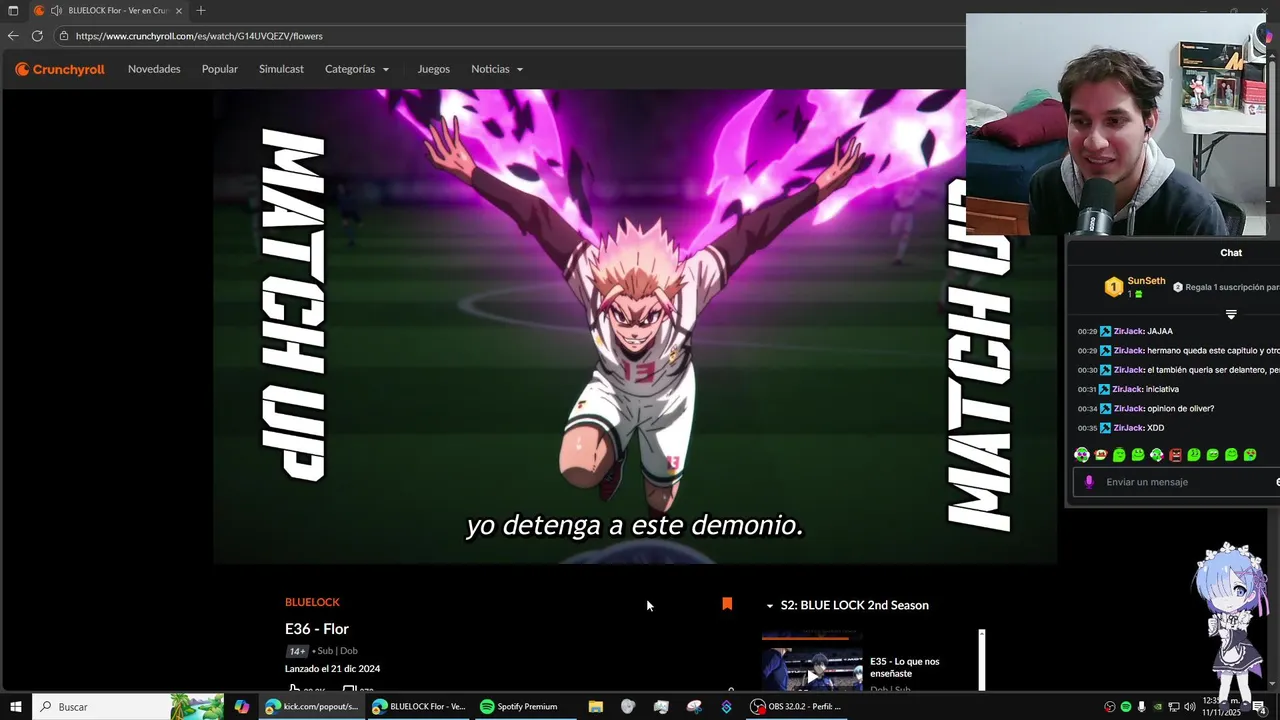The height and width of the screenshot is (720, 1280).
Task: Click the 14+ rating badge
Action: pyautogui.click(x=296, y=651)
